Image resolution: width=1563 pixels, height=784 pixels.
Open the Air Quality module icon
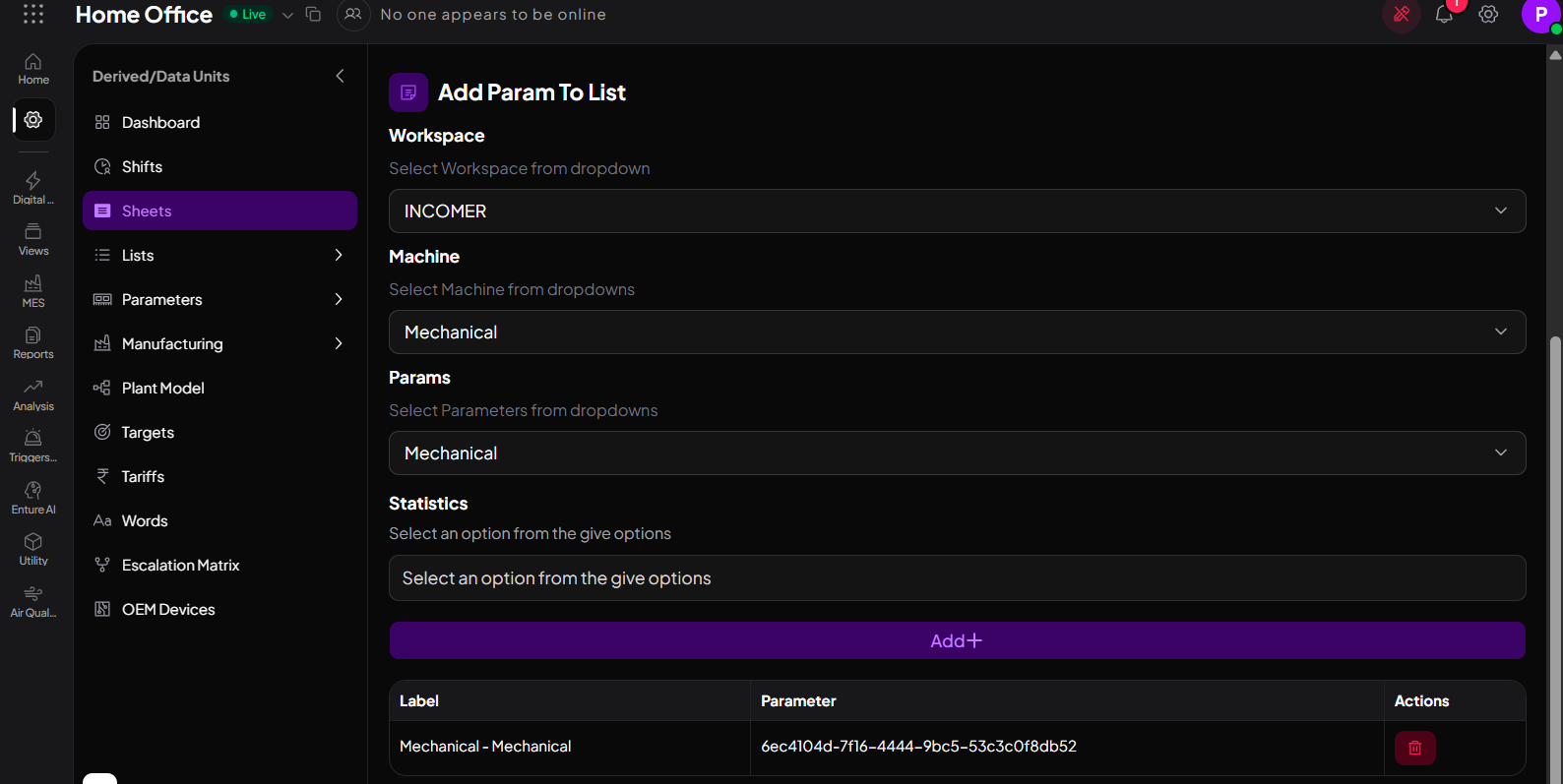(x=33, y=602)
